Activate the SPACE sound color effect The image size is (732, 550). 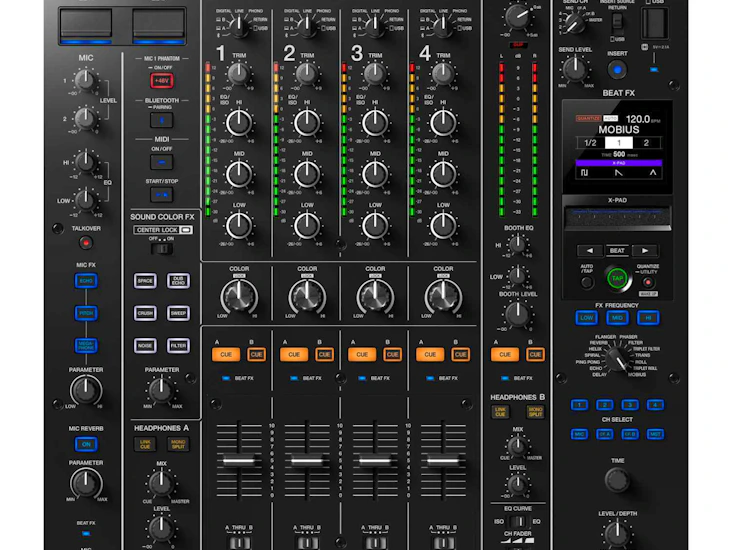coord(145,281)
